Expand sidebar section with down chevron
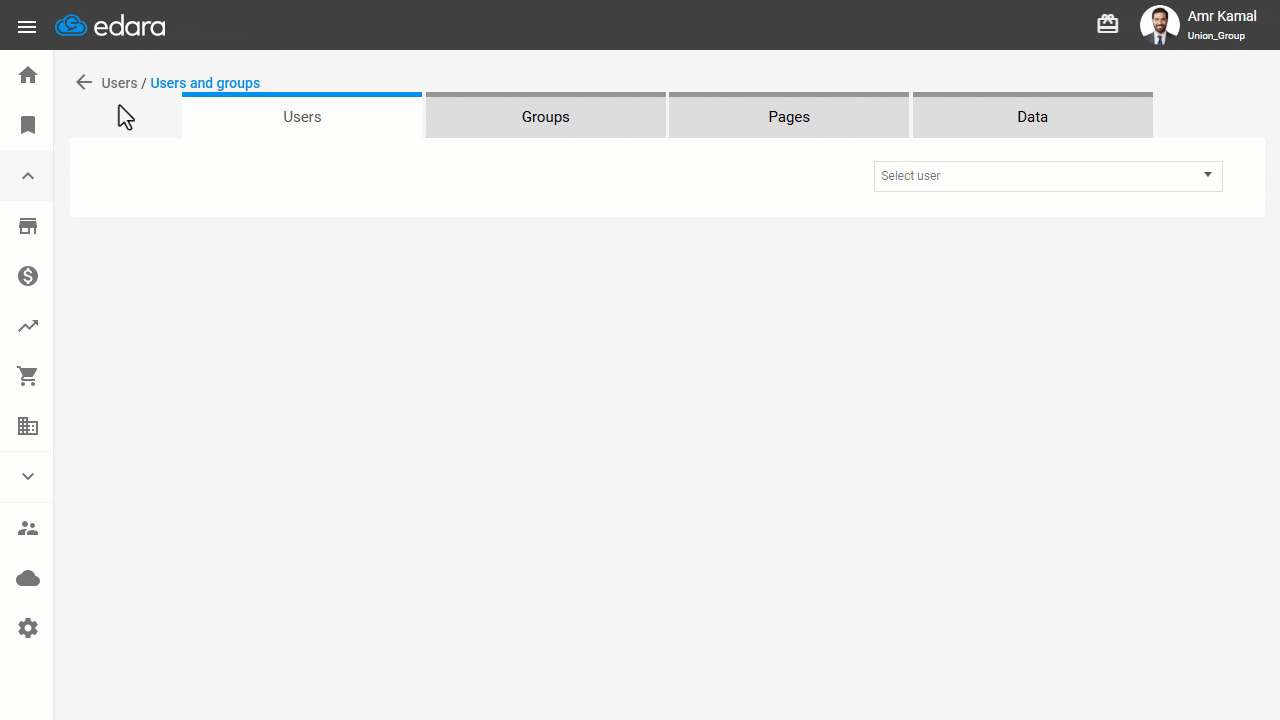This screenshot has width=1280, height=720. coord(28,477)
